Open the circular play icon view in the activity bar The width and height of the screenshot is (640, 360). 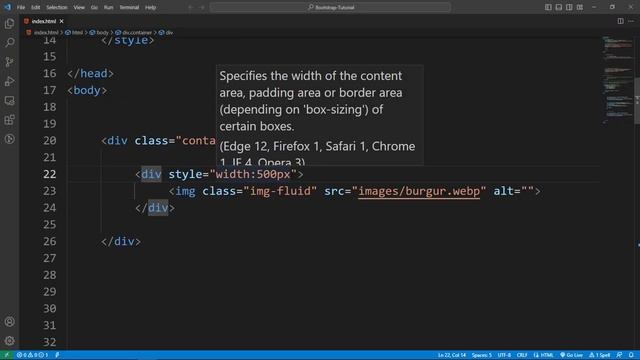pos(9,139)
